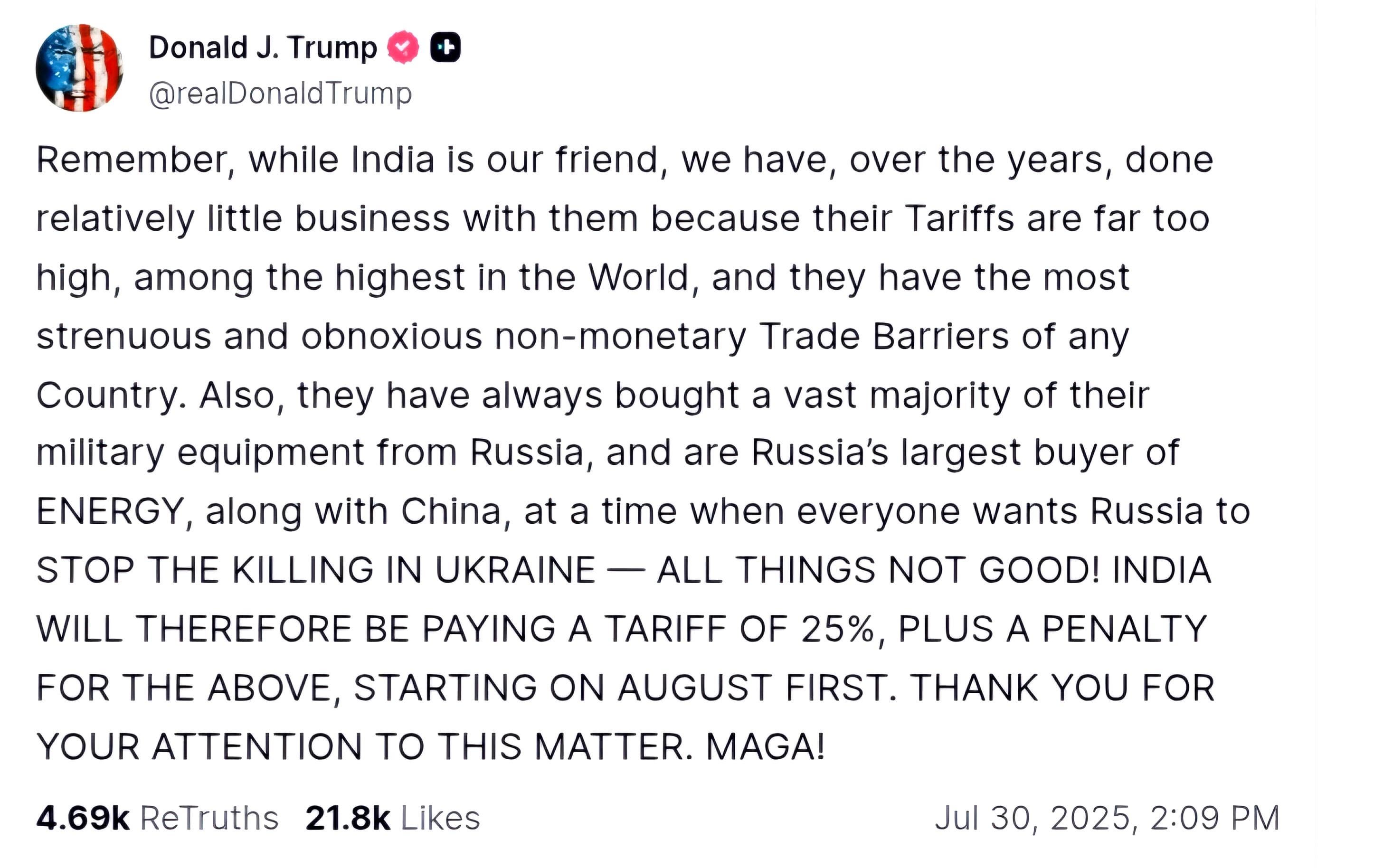Open the ReTruths label list

click(x=209, y=818)
